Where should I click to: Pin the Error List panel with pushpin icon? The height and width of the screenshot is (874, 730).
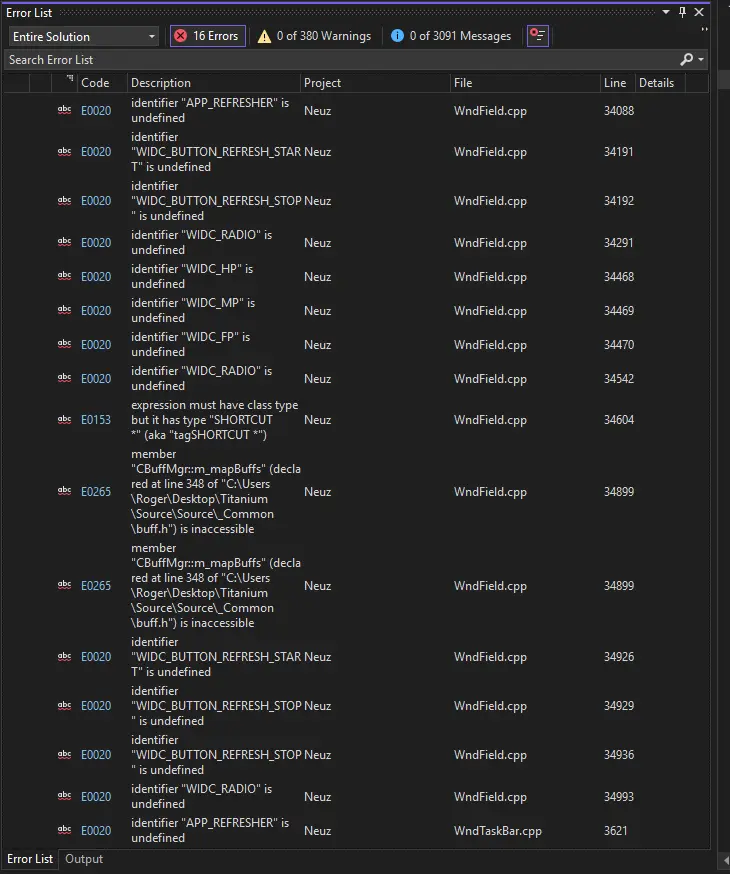pos(683,12)
